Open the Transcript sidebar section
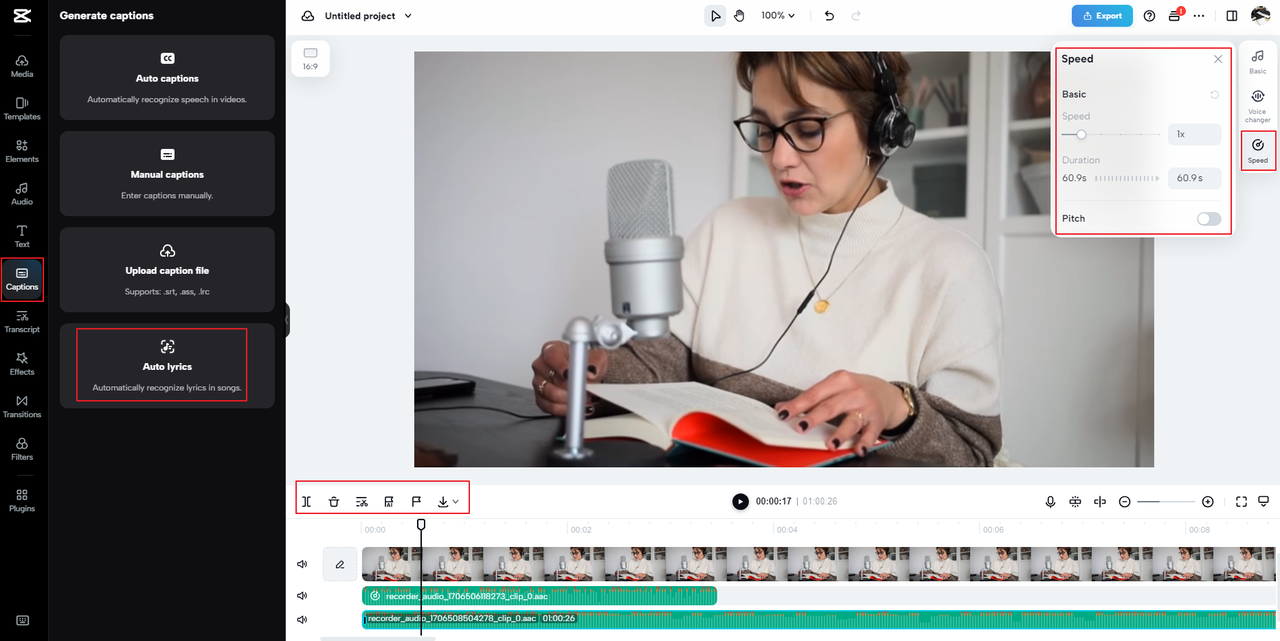The width and height of the screenshot is (1280, 641). (22, 322)
